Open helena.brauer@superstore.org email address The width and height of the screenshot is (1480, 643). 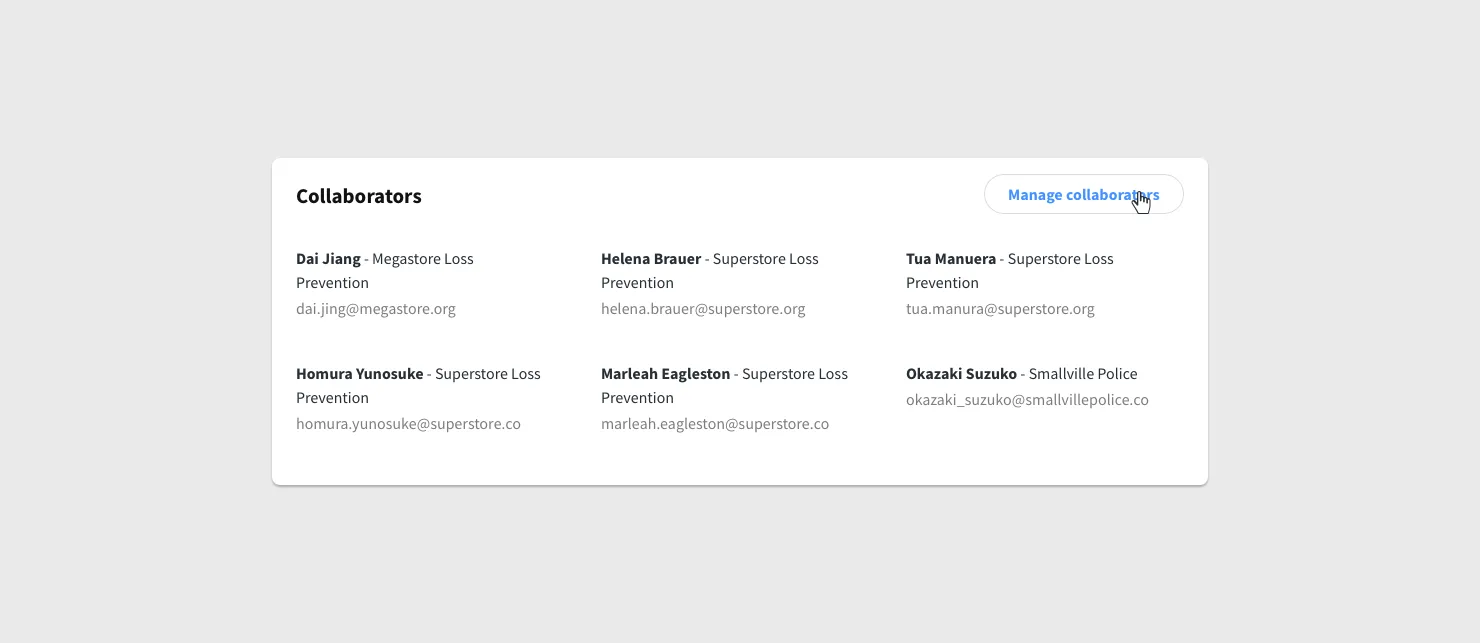(703, 309)
